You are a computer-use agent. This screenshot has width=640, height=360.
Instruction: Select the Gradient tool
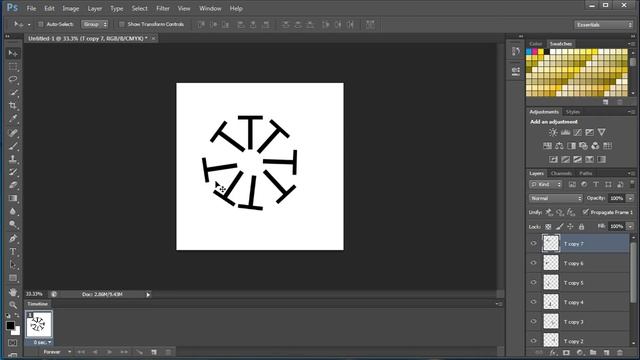point(13,198)
